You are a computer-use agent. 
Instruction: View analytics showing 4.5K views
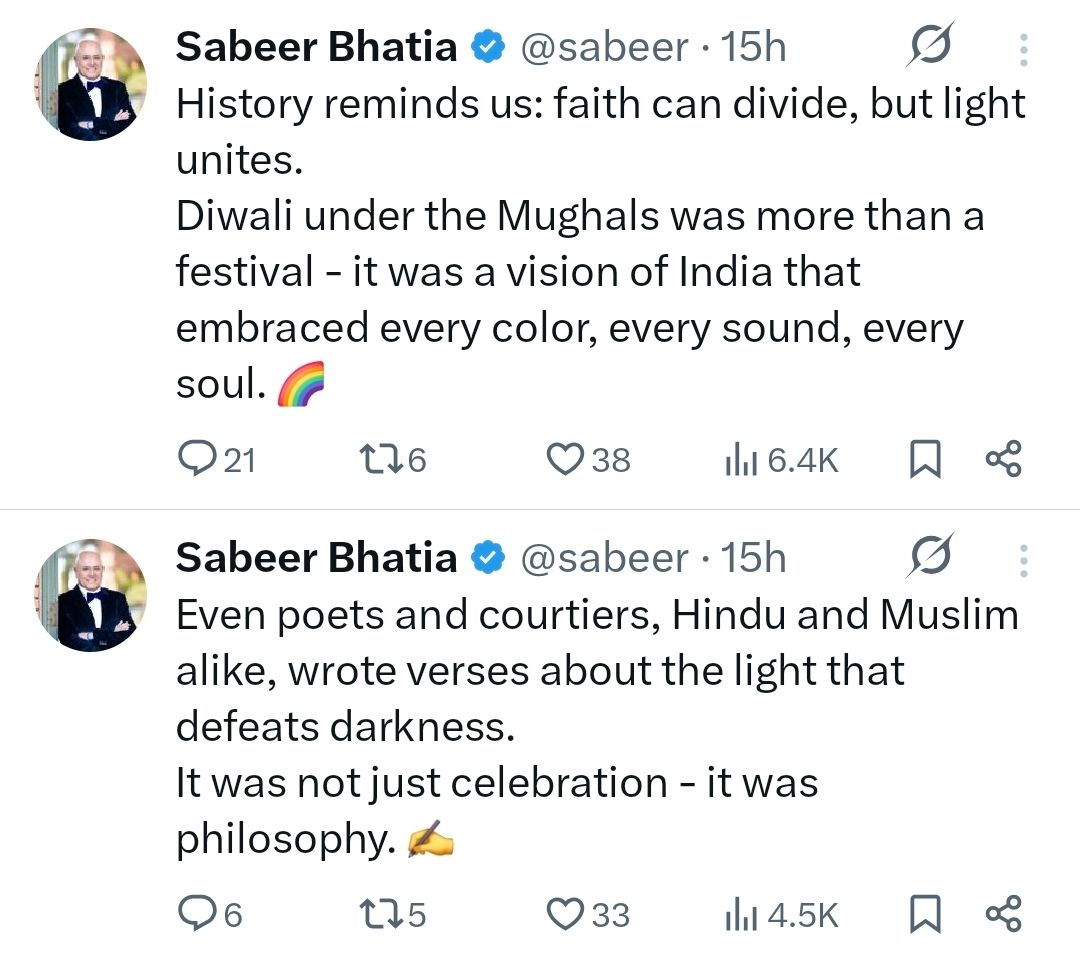[740, 915]
